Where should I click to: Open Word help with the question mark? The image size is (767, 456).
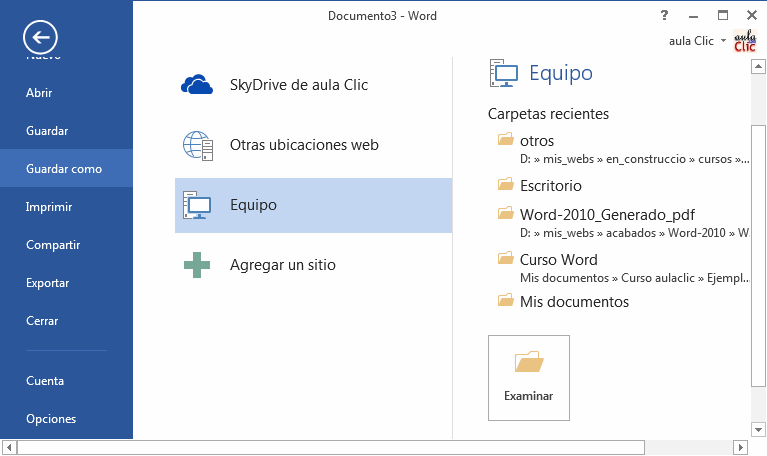[x=664, y=15]
